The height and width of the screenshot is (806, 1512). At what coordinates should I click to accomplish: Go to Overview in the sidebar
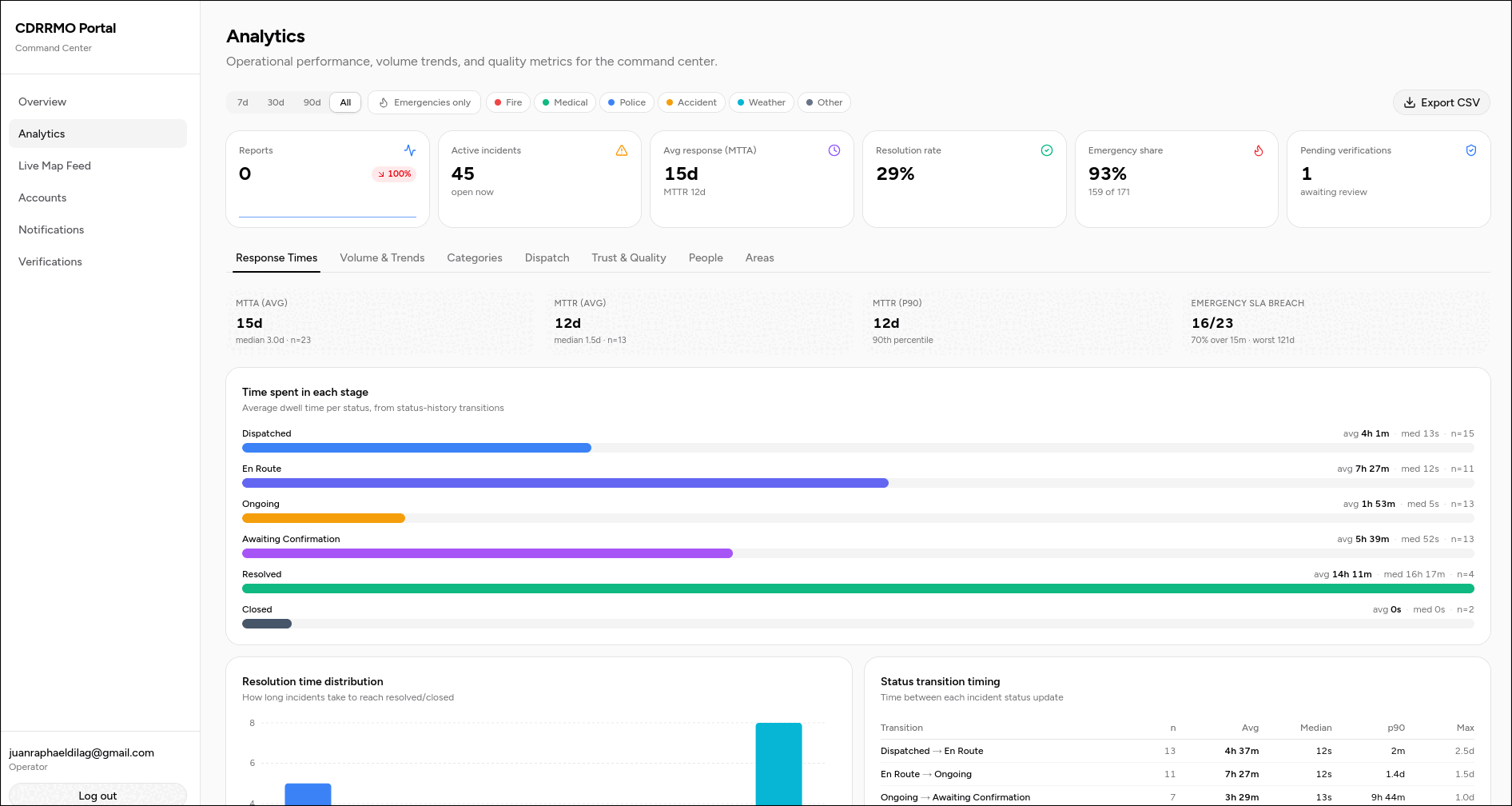[x=97, y=102]
